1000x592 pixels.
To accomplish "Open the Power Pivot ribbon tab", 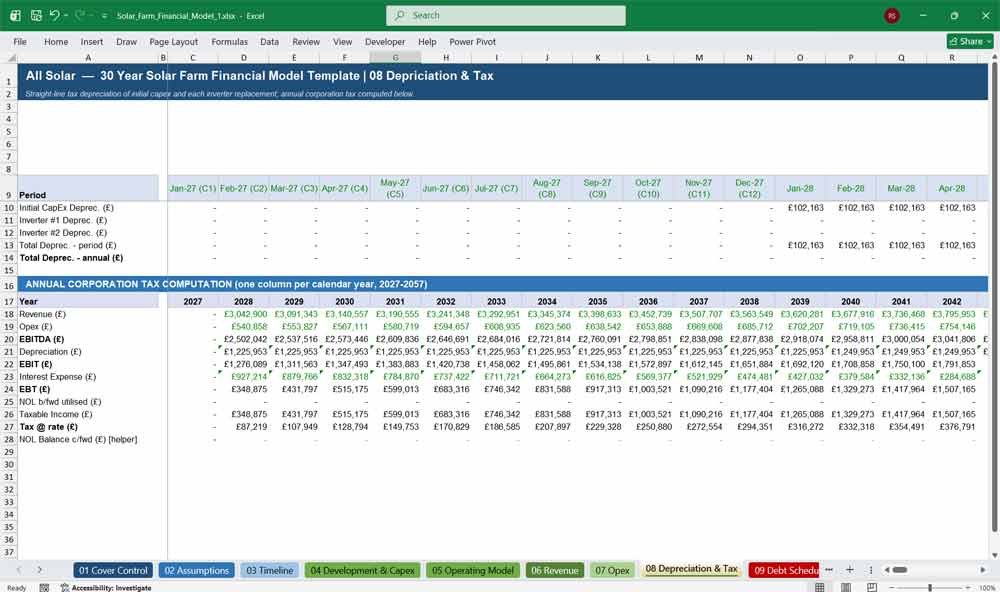I will [473, 41].
